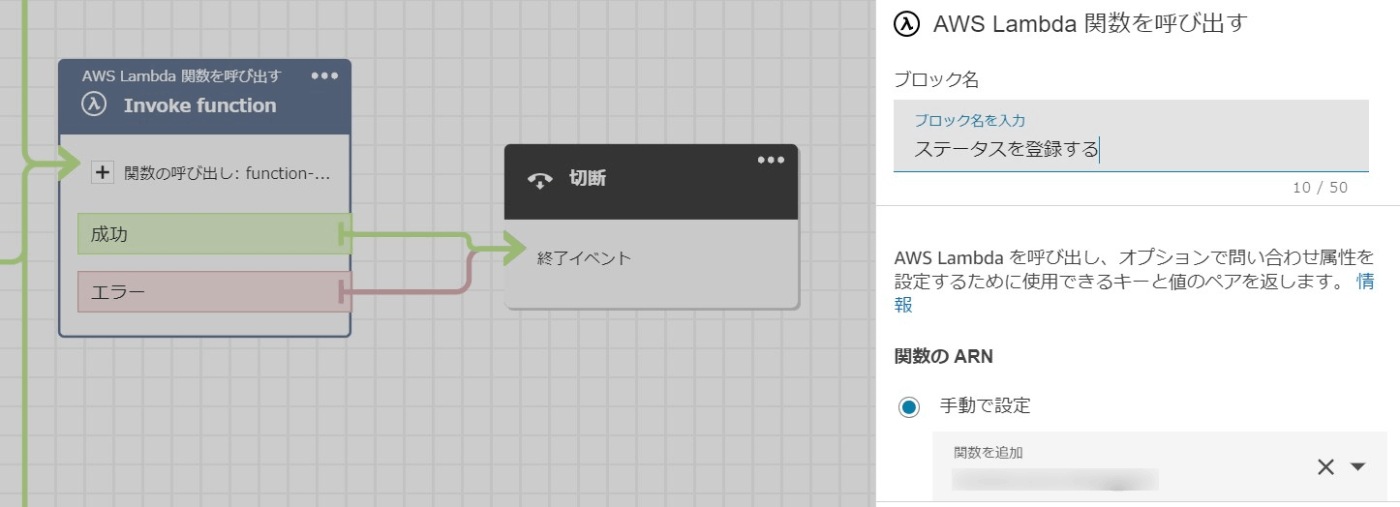Clear the selected function with X icon
The height and width of the screenshot is (507, 1400).
pyautogui.click(x=1326, y=467)
